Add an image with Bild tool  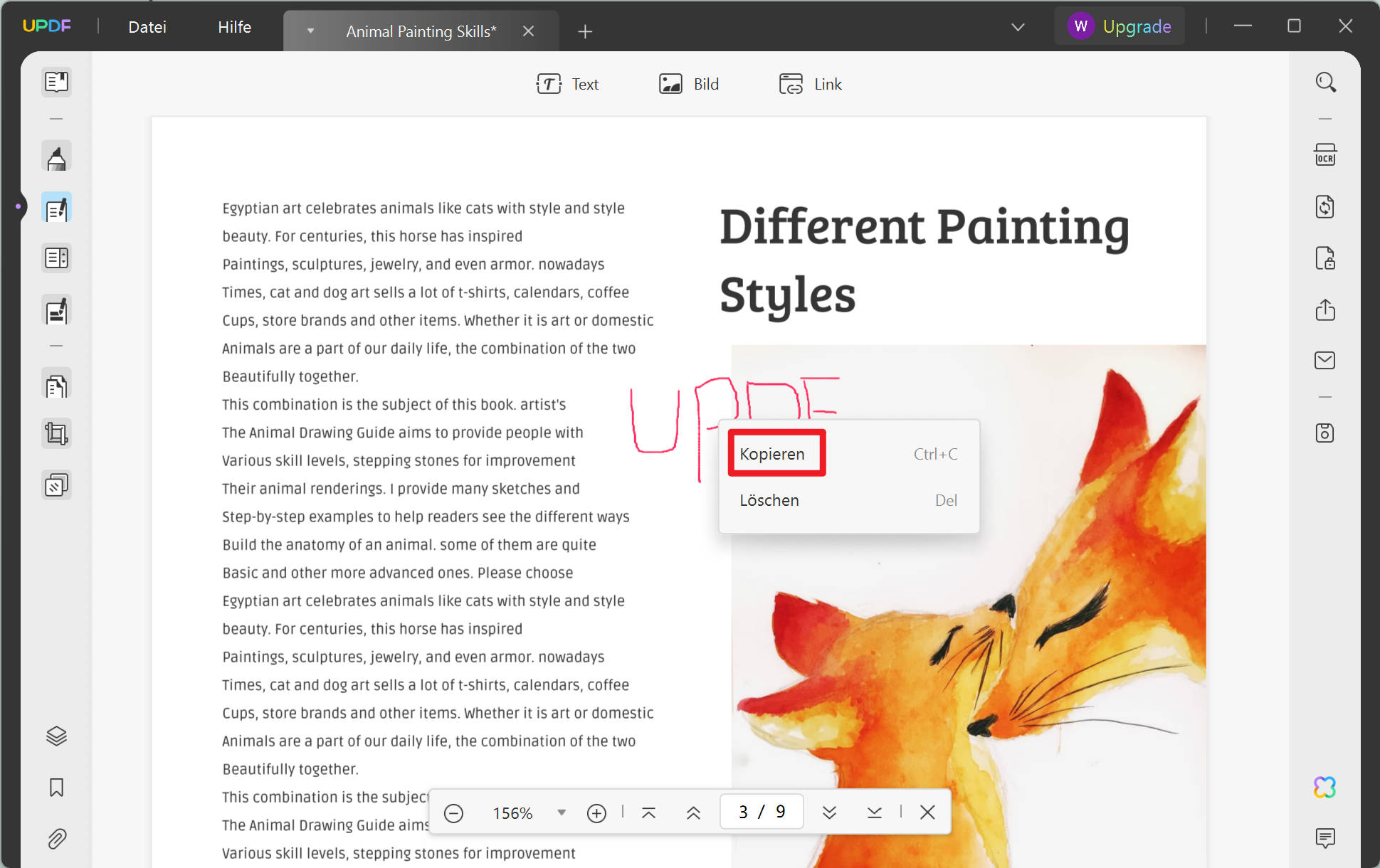(689, 84)
